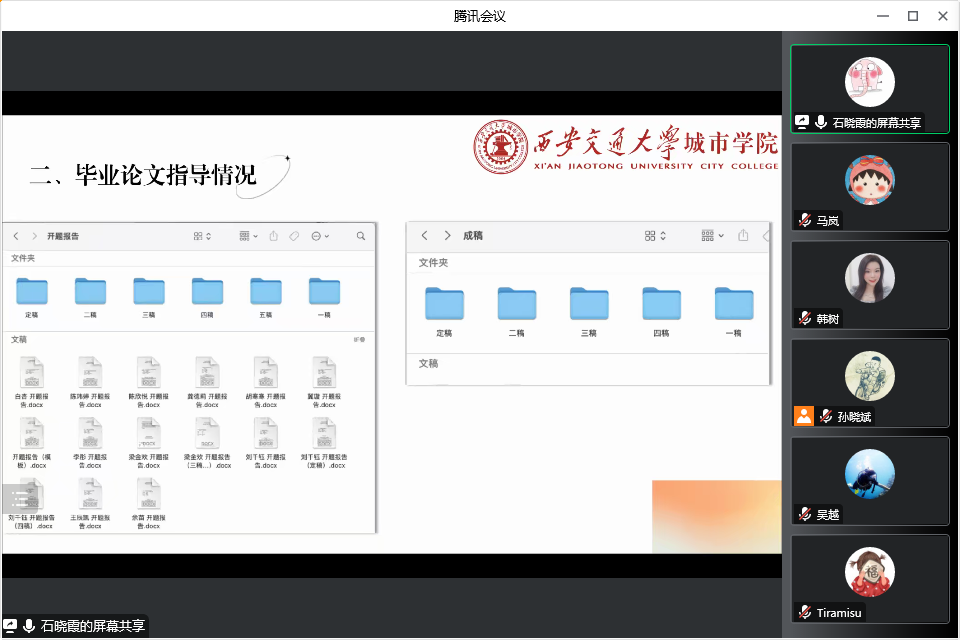Viewport: 960px width, 640px height.
Task: Click the orange host badge beside 孙晓斌
Action: coord(804,416)
